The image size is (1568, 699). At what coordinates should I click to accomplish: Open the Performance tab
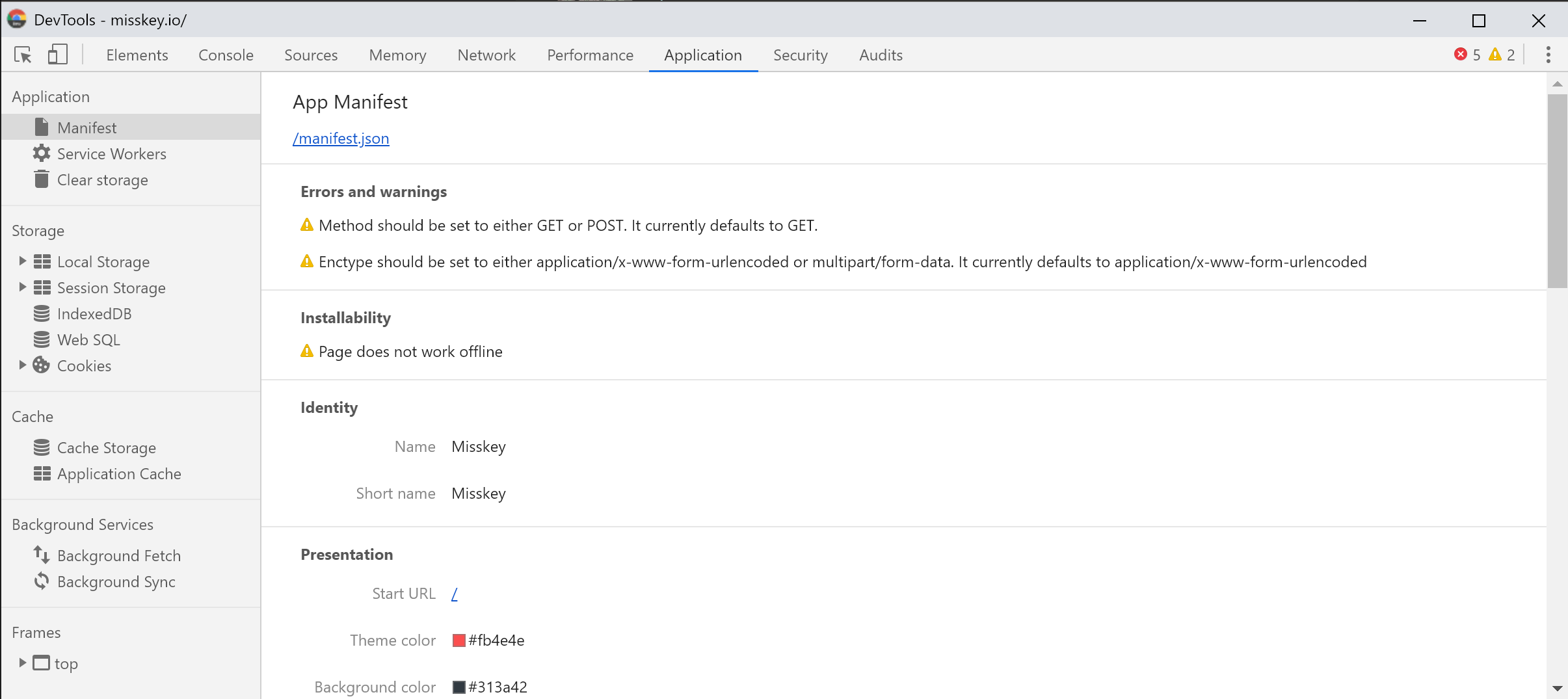pos(590,55)
